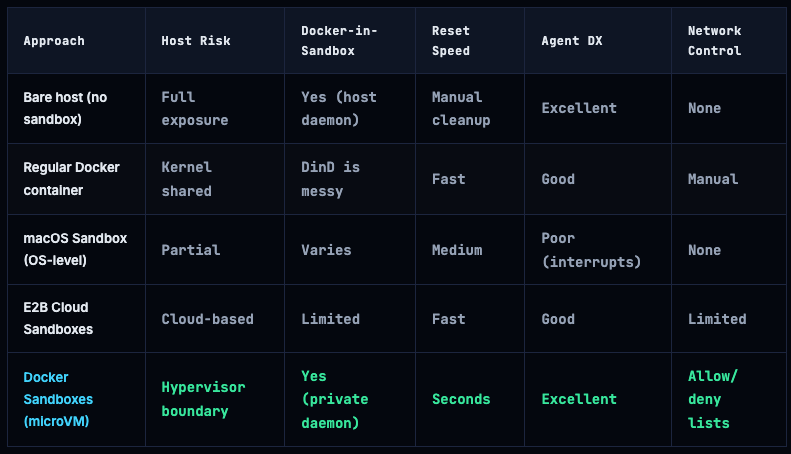This screenshot has width=791, height=454.
Task: Select the Hypervisor boundary cell
Action: [x=203, y=399]
